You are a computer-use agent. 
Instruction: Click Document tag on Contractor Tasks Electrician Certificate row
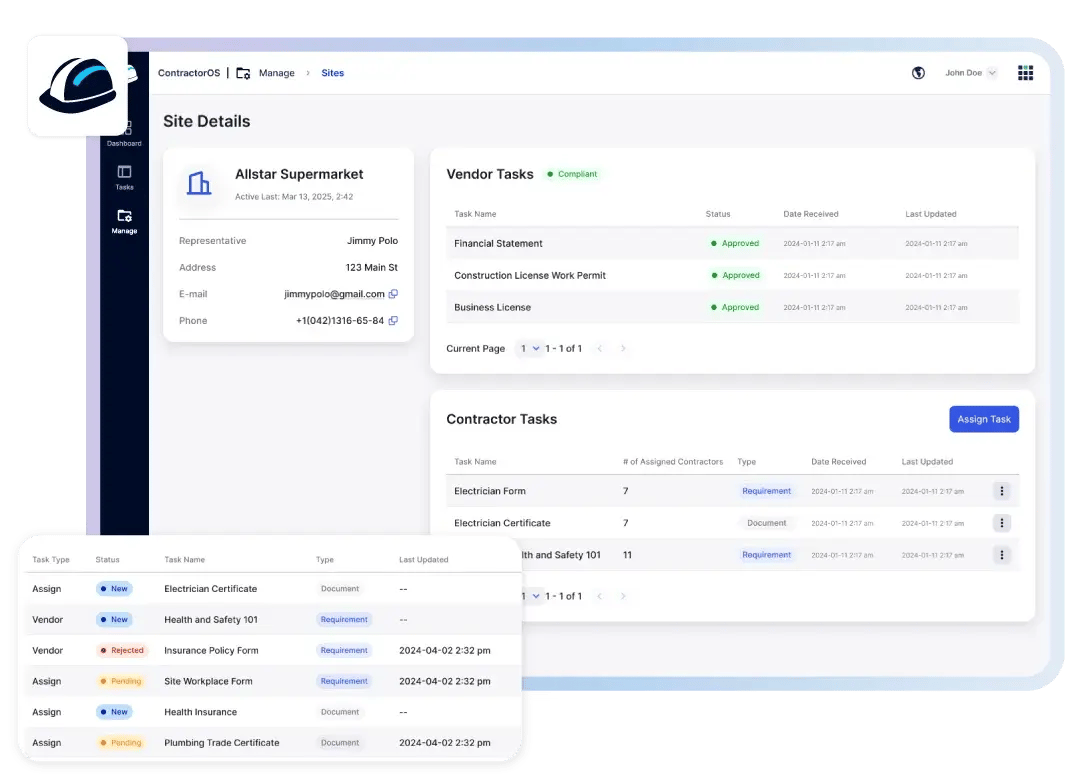coord(766,523)
